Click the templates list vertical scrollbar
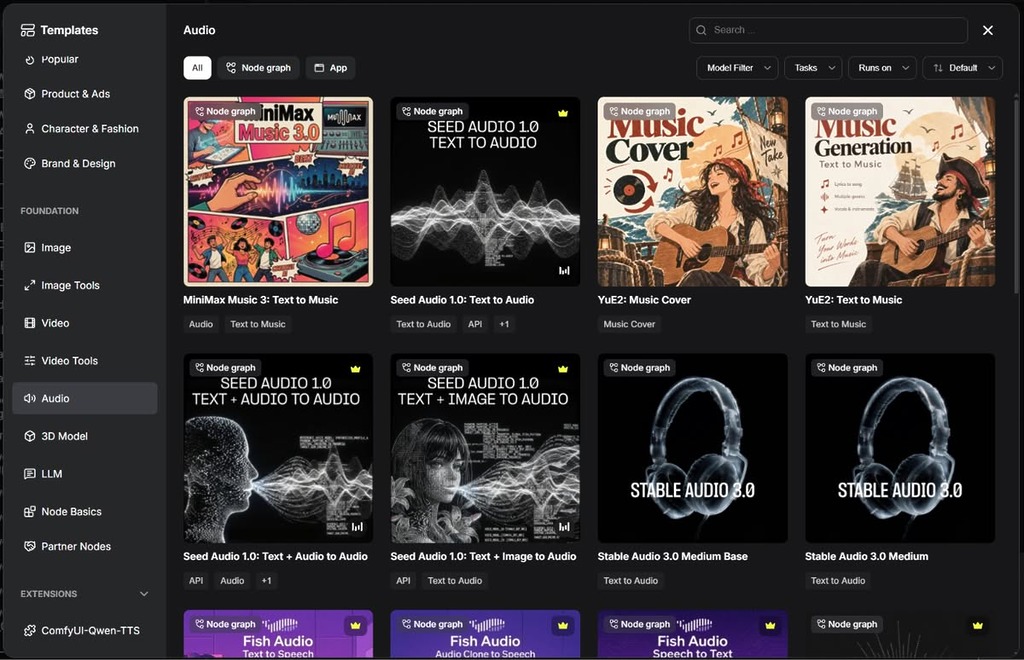The height and width of the screenshot is (660, 1024). click(1016, 196)
